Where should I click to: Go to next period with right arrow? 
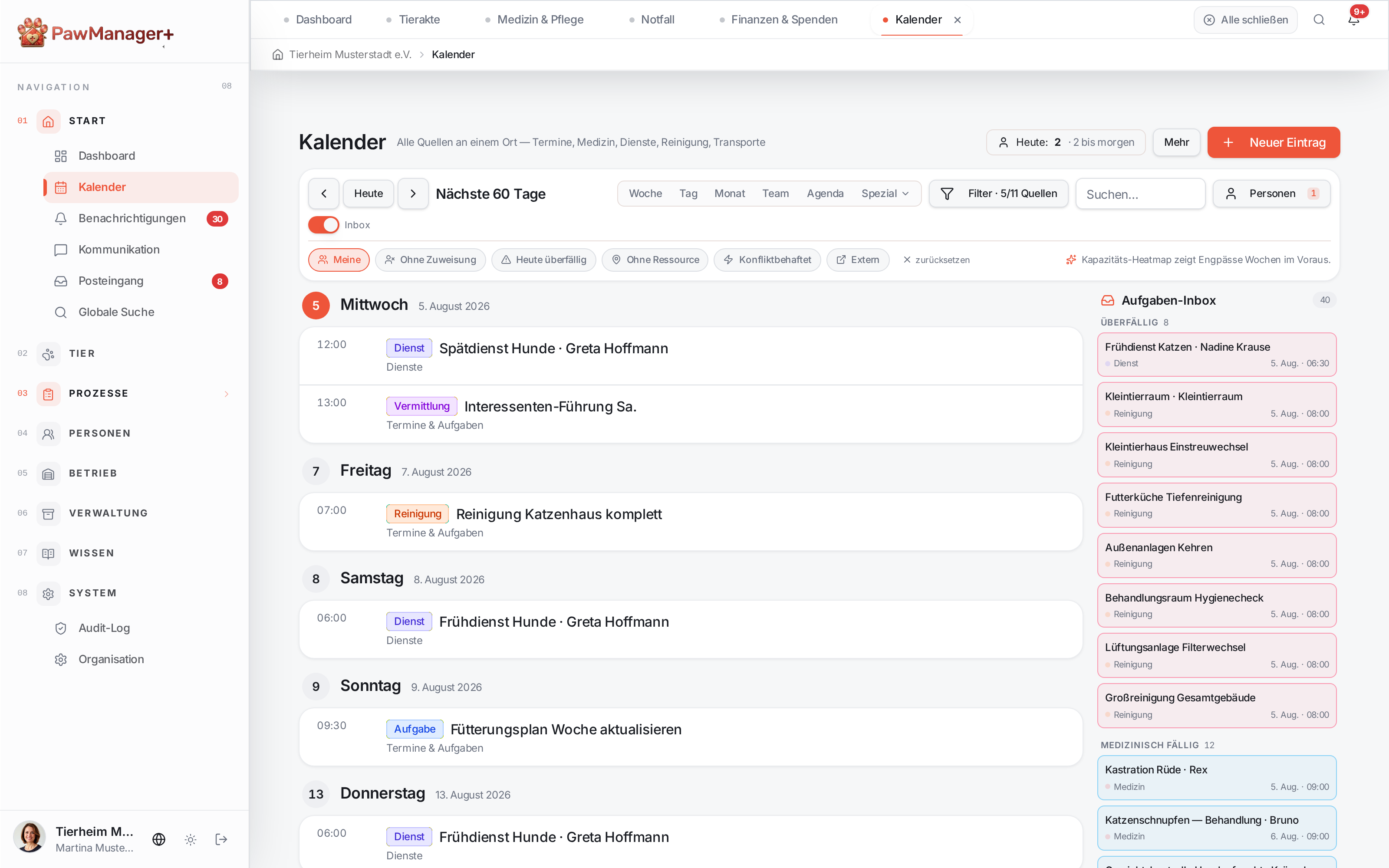[x=413, y=194]
